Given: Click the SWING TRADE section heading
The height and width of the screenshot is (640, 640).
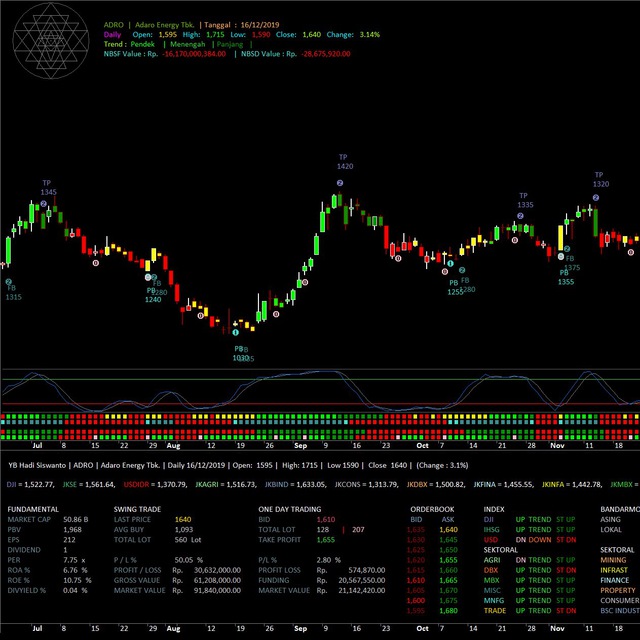Looking at the screenshot, I should tap(137, 509).
